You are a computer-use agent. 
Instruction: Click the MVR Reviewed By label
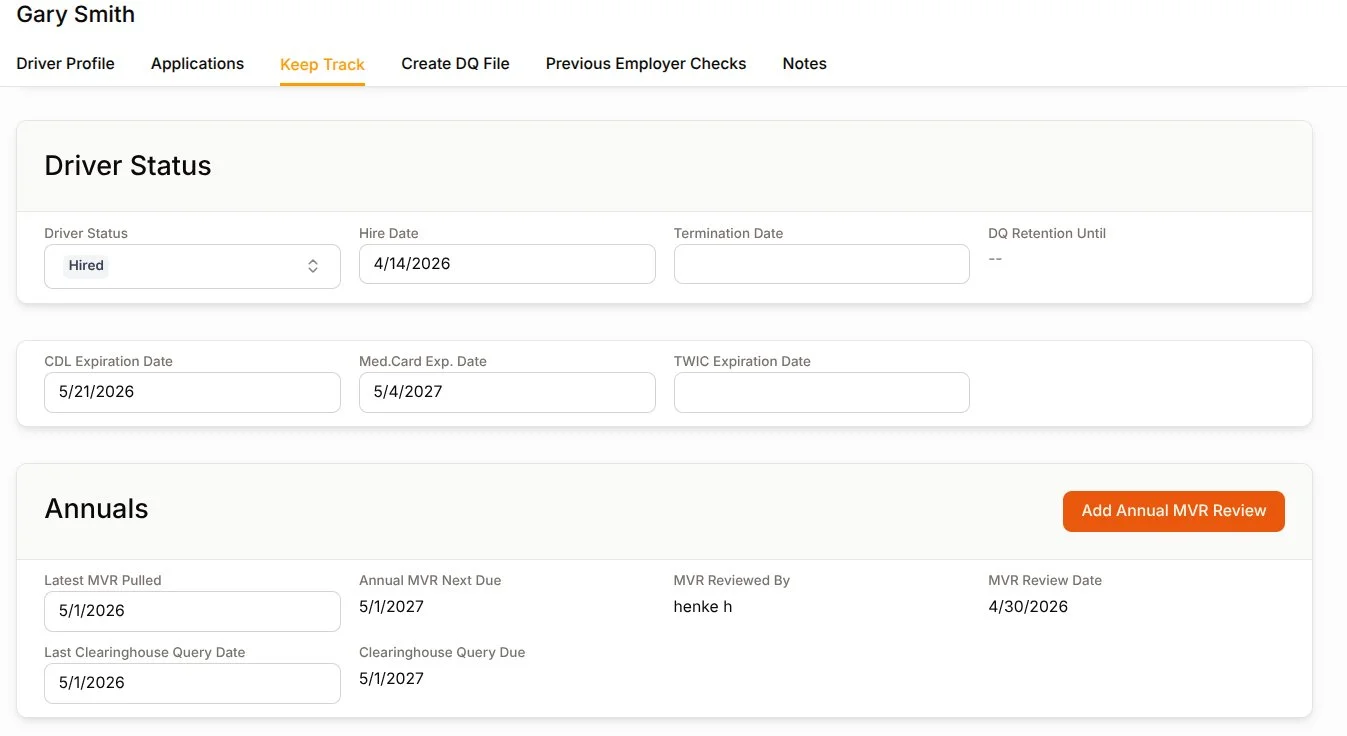point(732,580)
